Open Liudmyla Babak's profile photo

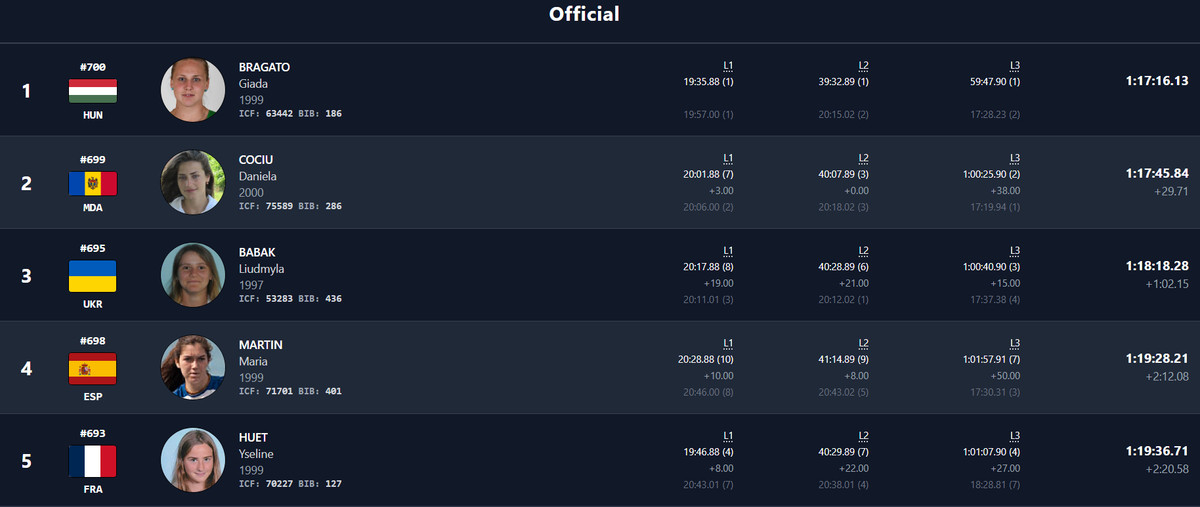(193, 275)
